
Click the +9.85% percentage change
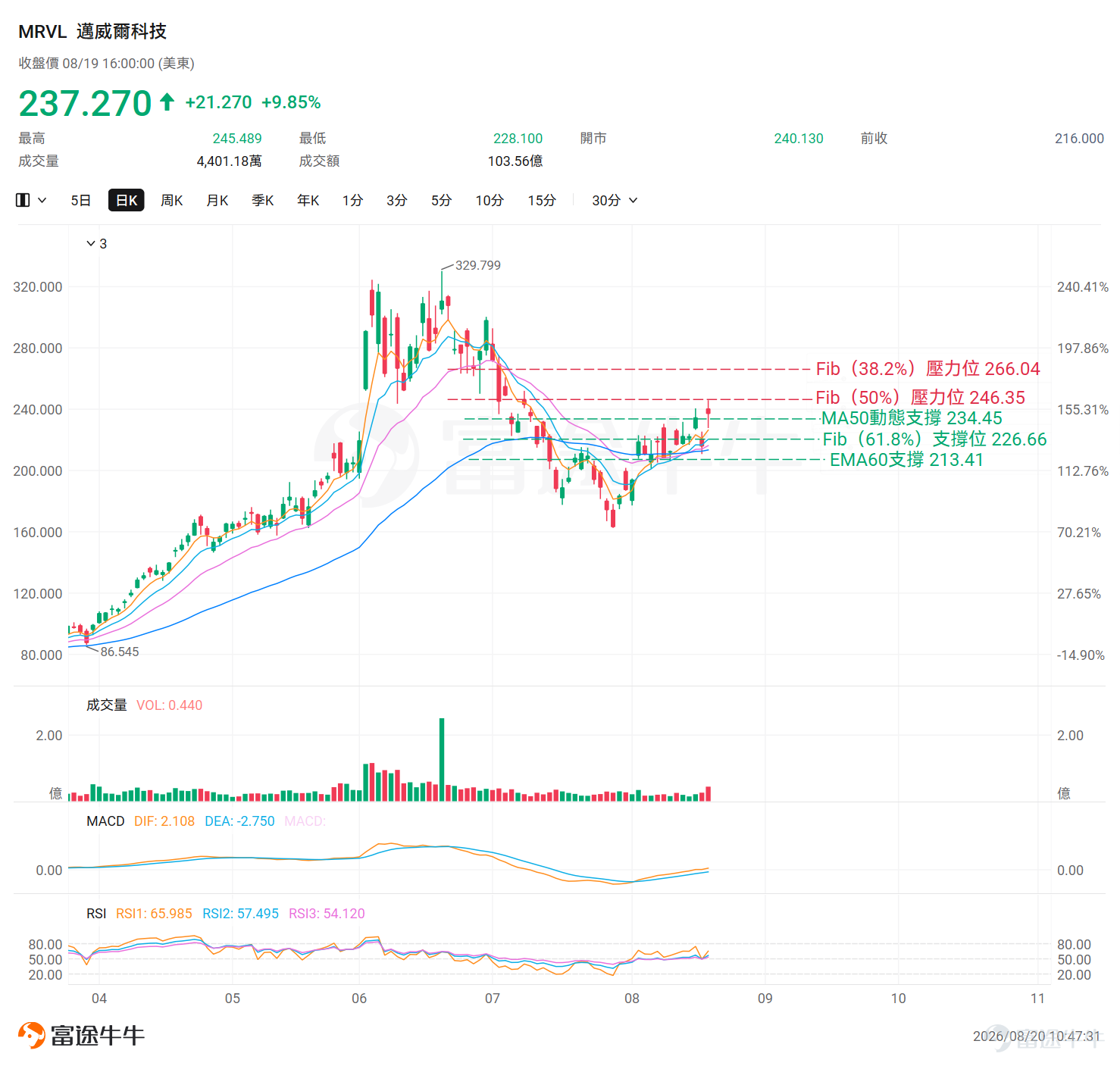point(291,102)
